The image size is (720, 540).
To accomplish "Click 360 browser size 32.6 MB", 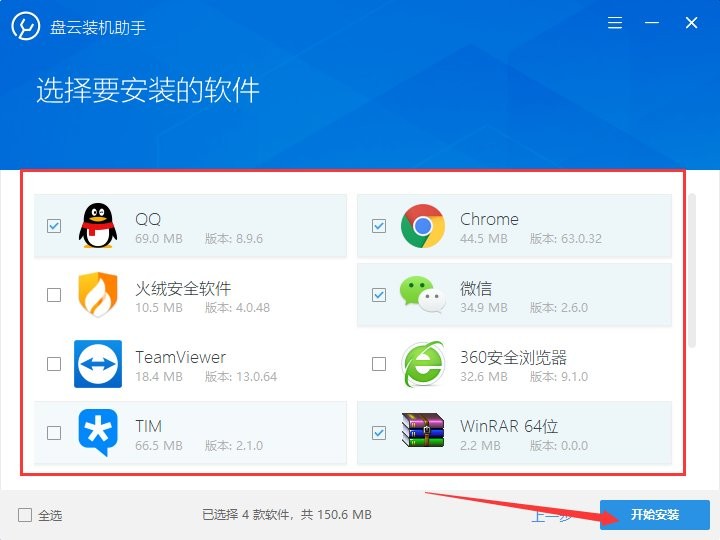I will (x=484, y=377).
